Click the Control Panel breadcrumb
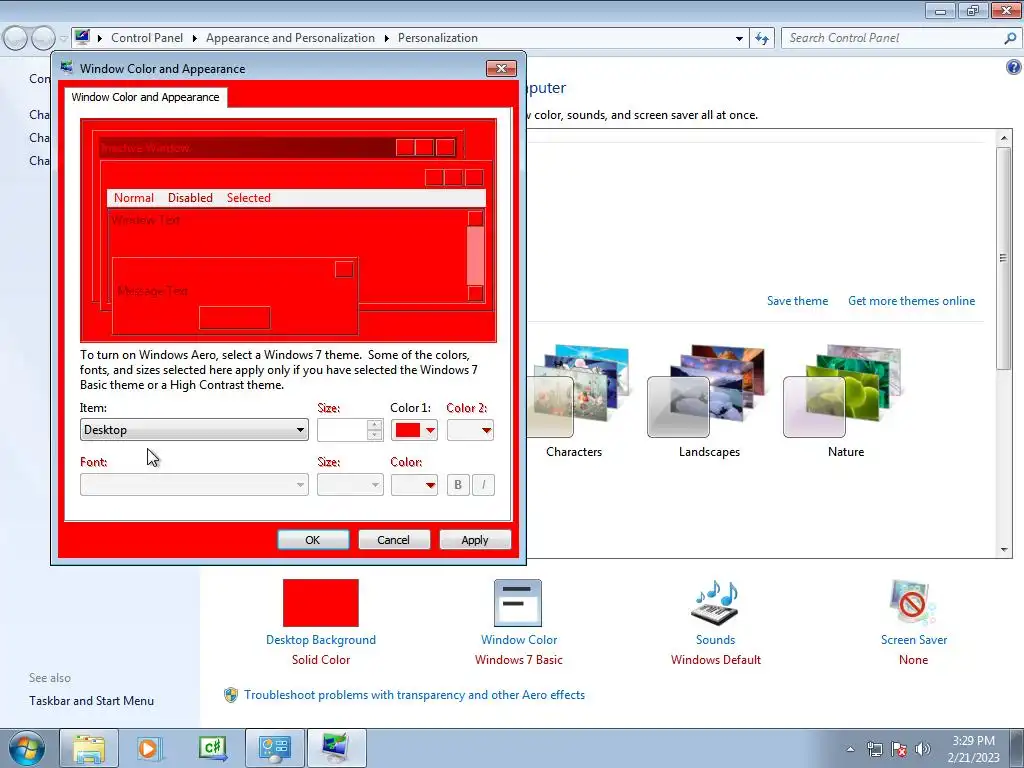Viewport: 1024px width, 768px height. click(x=147, y=38)
